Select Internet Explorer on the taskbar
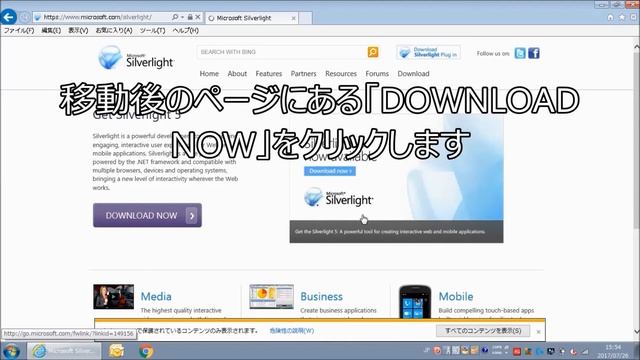 pyautogui.click(x=64, y=351)
